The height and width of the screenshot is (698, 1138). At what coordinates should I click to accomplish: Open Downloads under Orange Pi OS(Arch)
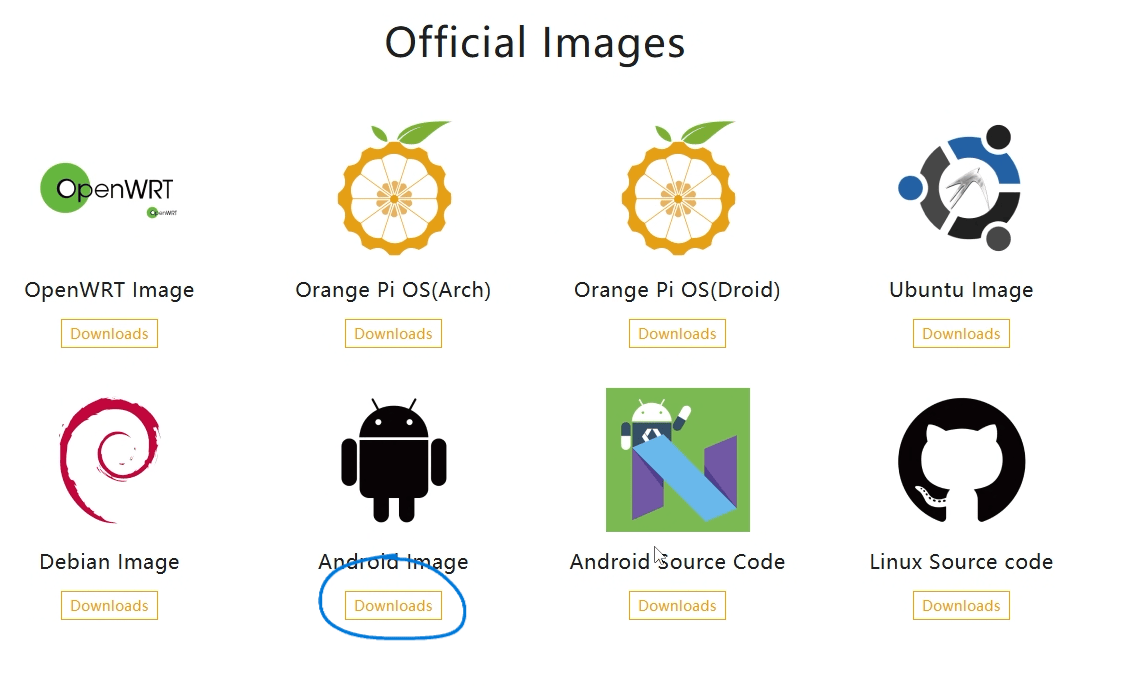[393, 334]
